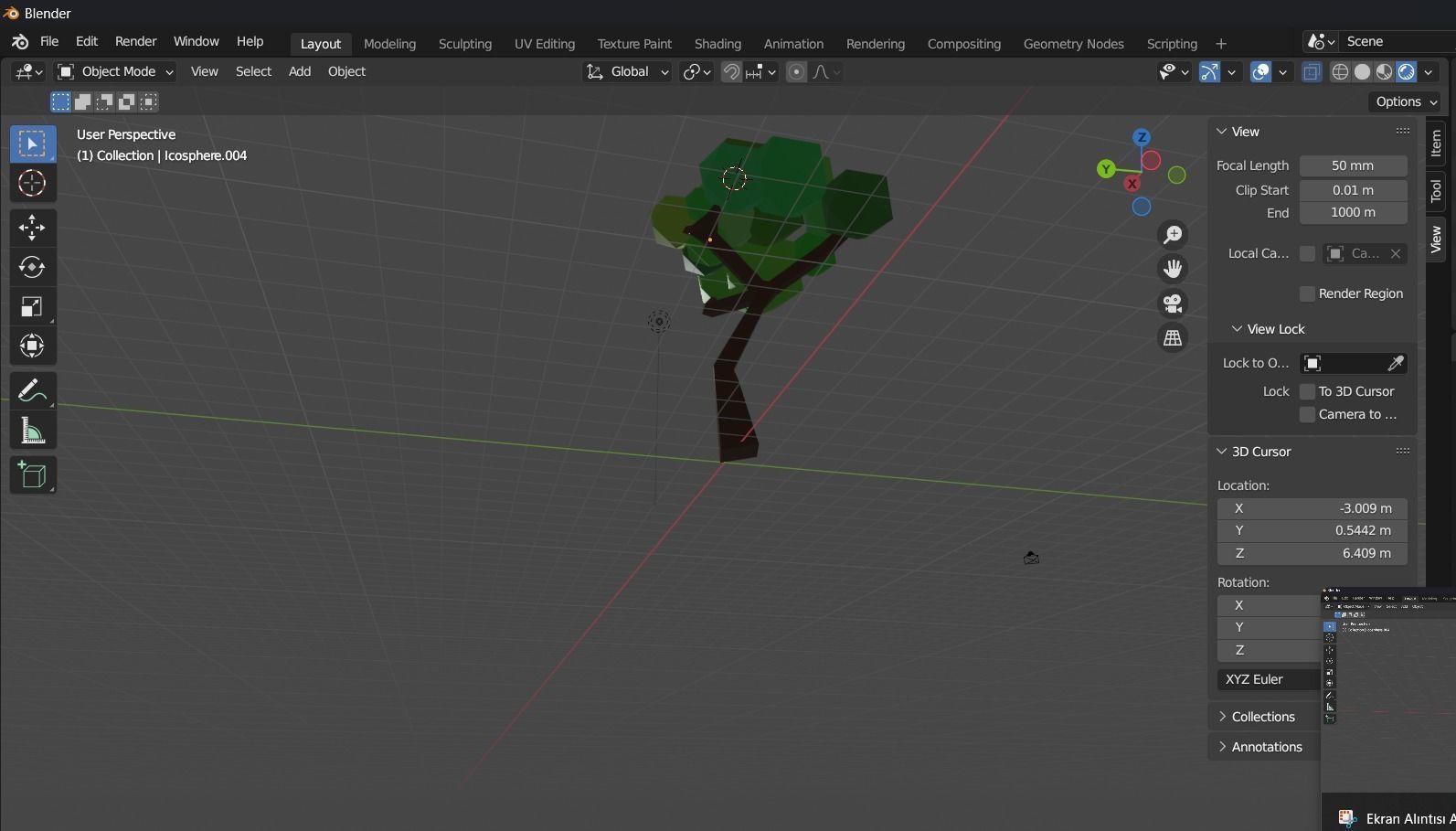Adjust the Clip Start 0.01 m field
1456x831 pixels.
(1353, 190)
